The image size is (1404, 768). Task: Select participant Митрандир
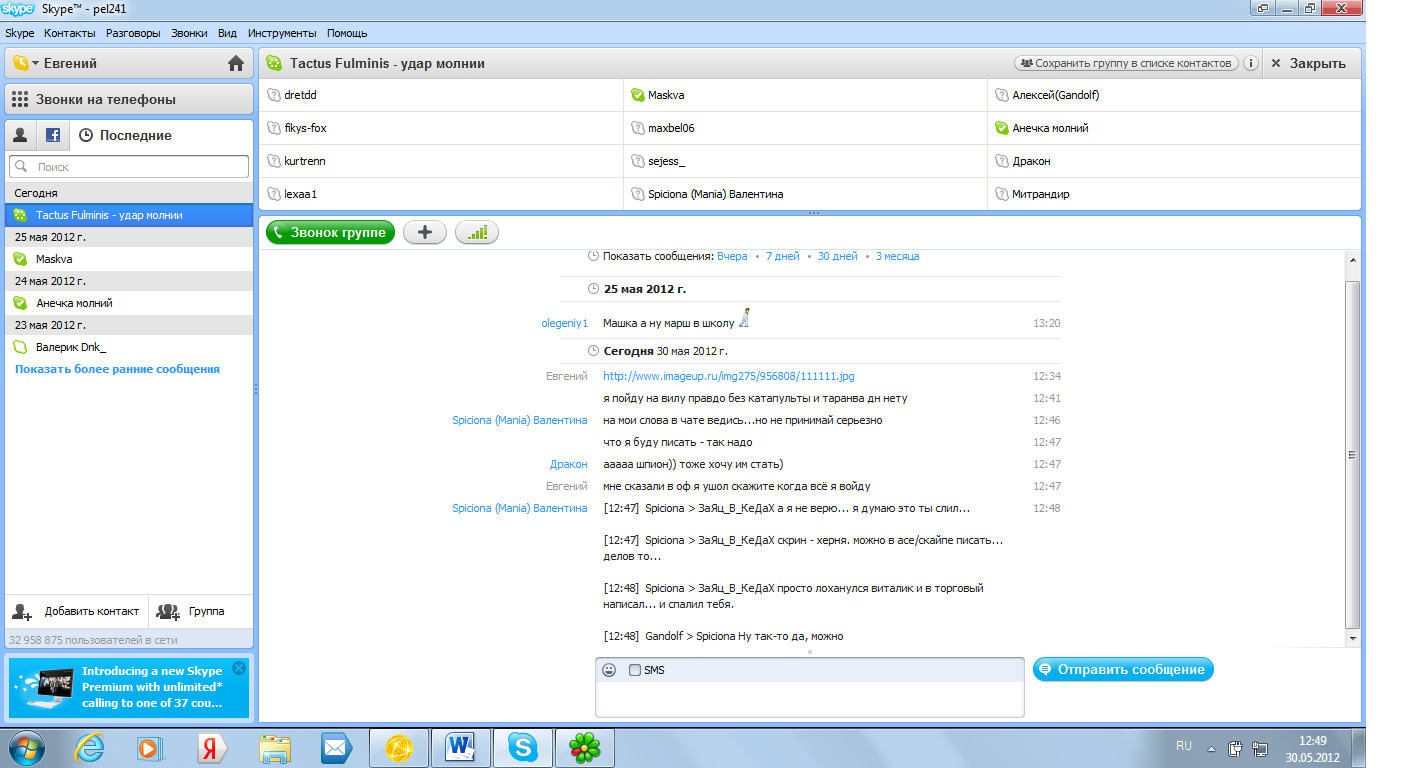[1174, 194]
